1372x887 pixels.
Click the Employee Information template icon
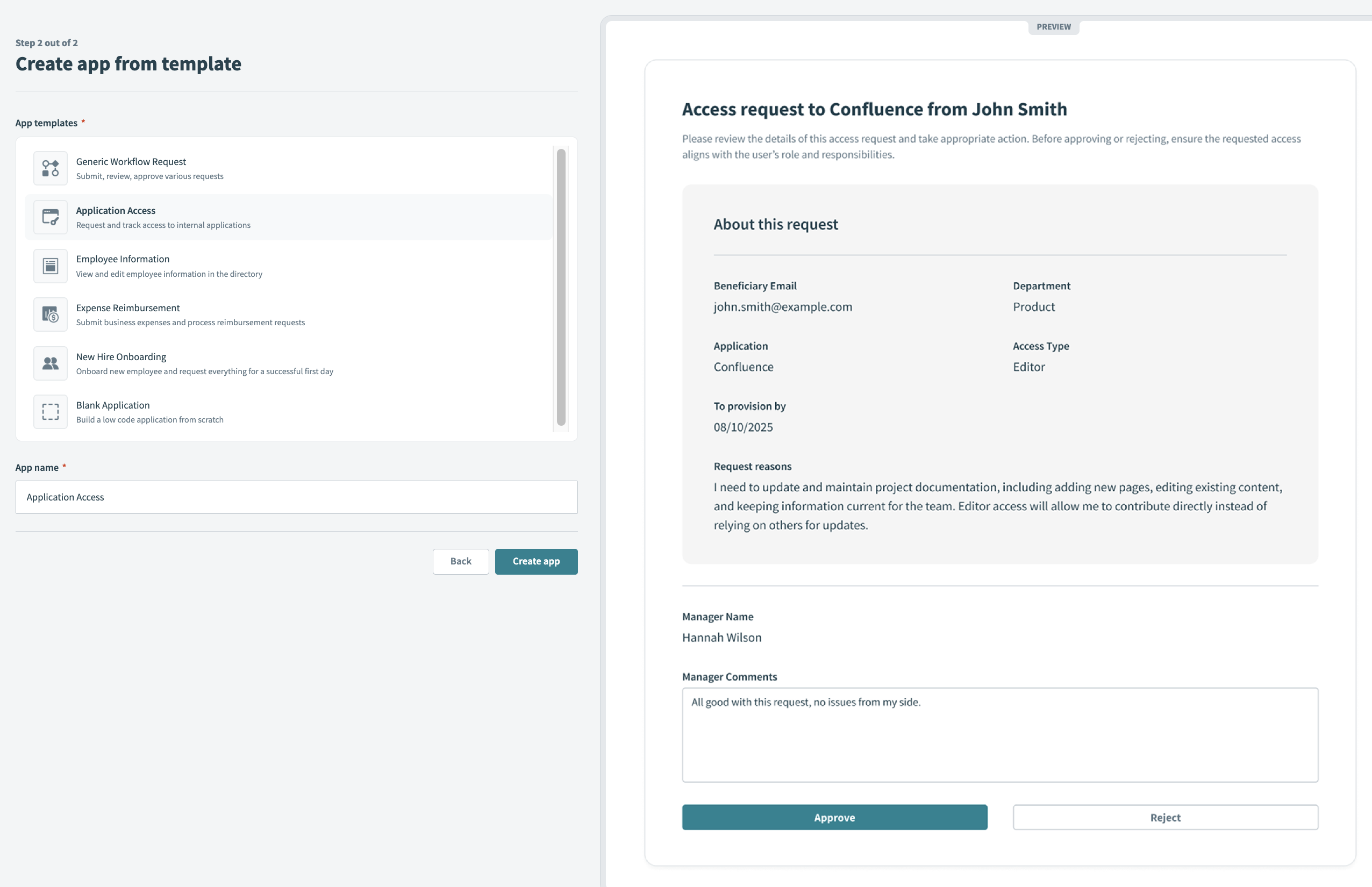50,266
